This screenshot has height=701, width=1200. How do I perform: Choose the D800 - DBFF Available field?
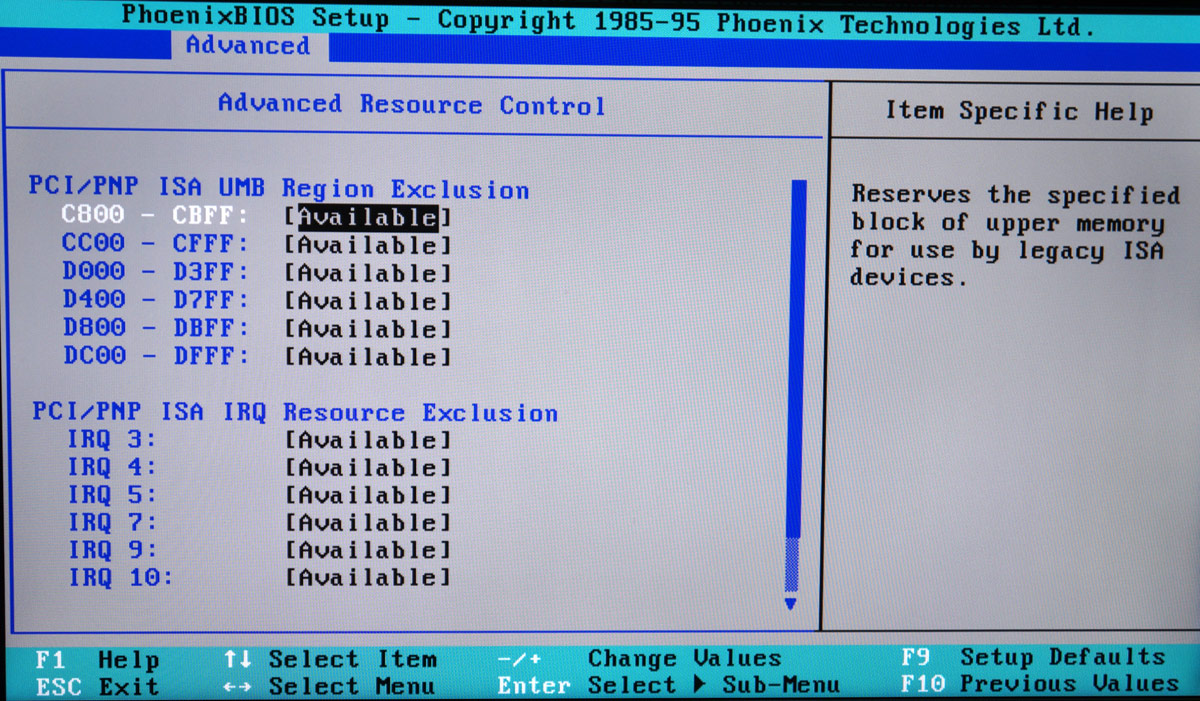(x=367, y=329)
